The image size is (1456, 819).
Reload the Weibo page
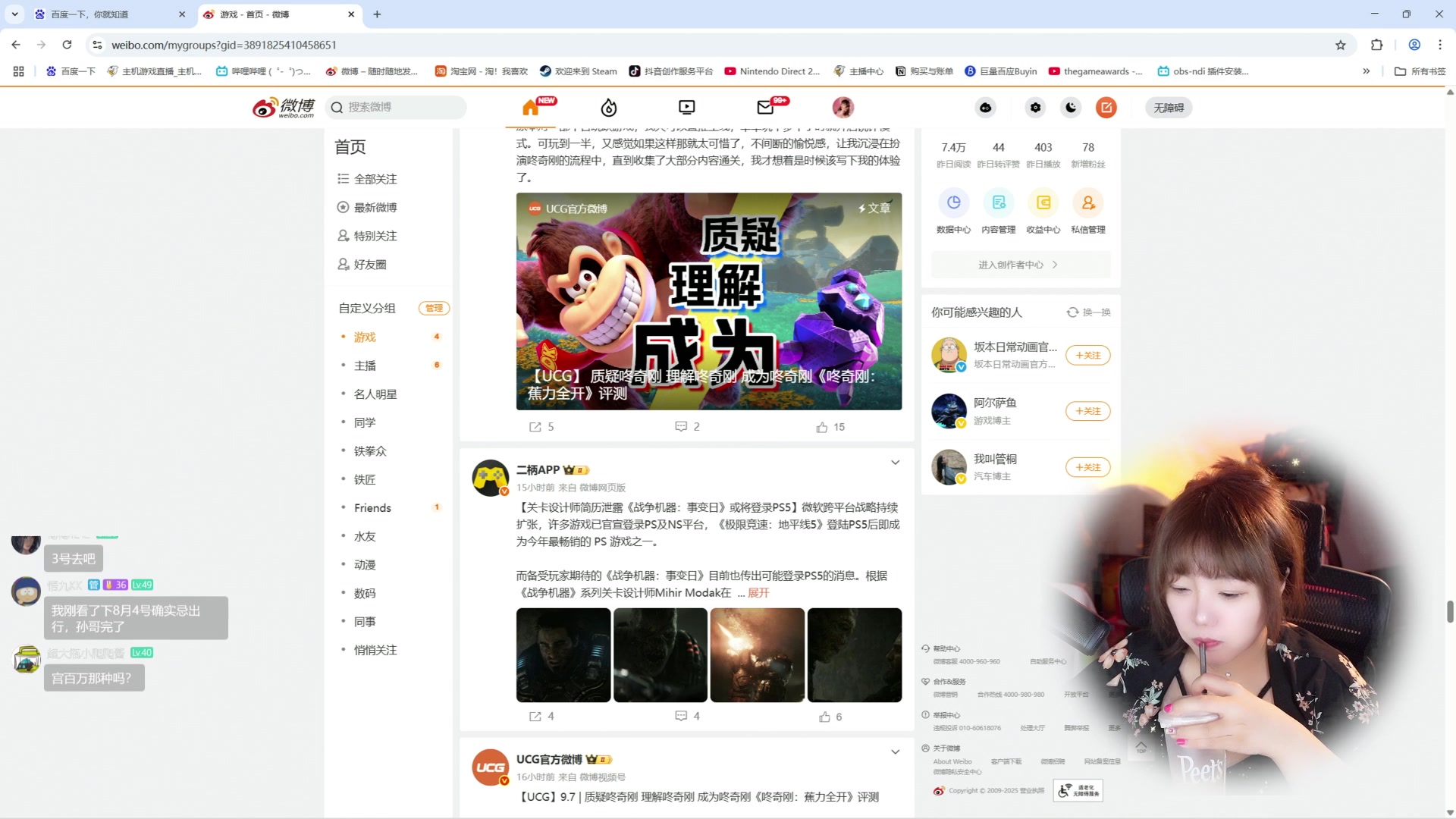click(x=67, y=45)
